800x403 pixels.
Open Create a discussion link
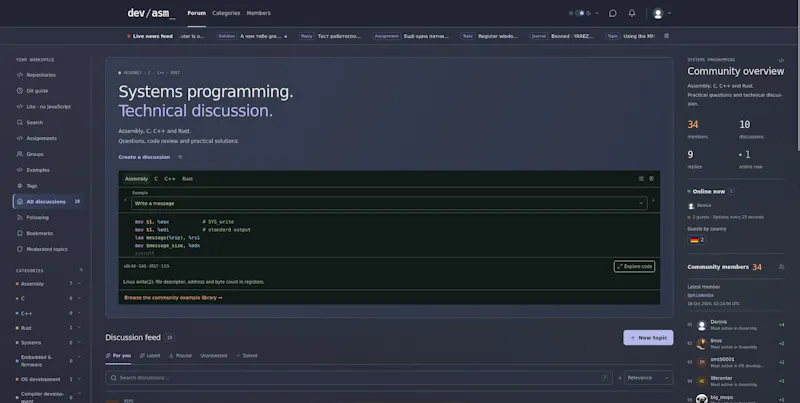144,157
